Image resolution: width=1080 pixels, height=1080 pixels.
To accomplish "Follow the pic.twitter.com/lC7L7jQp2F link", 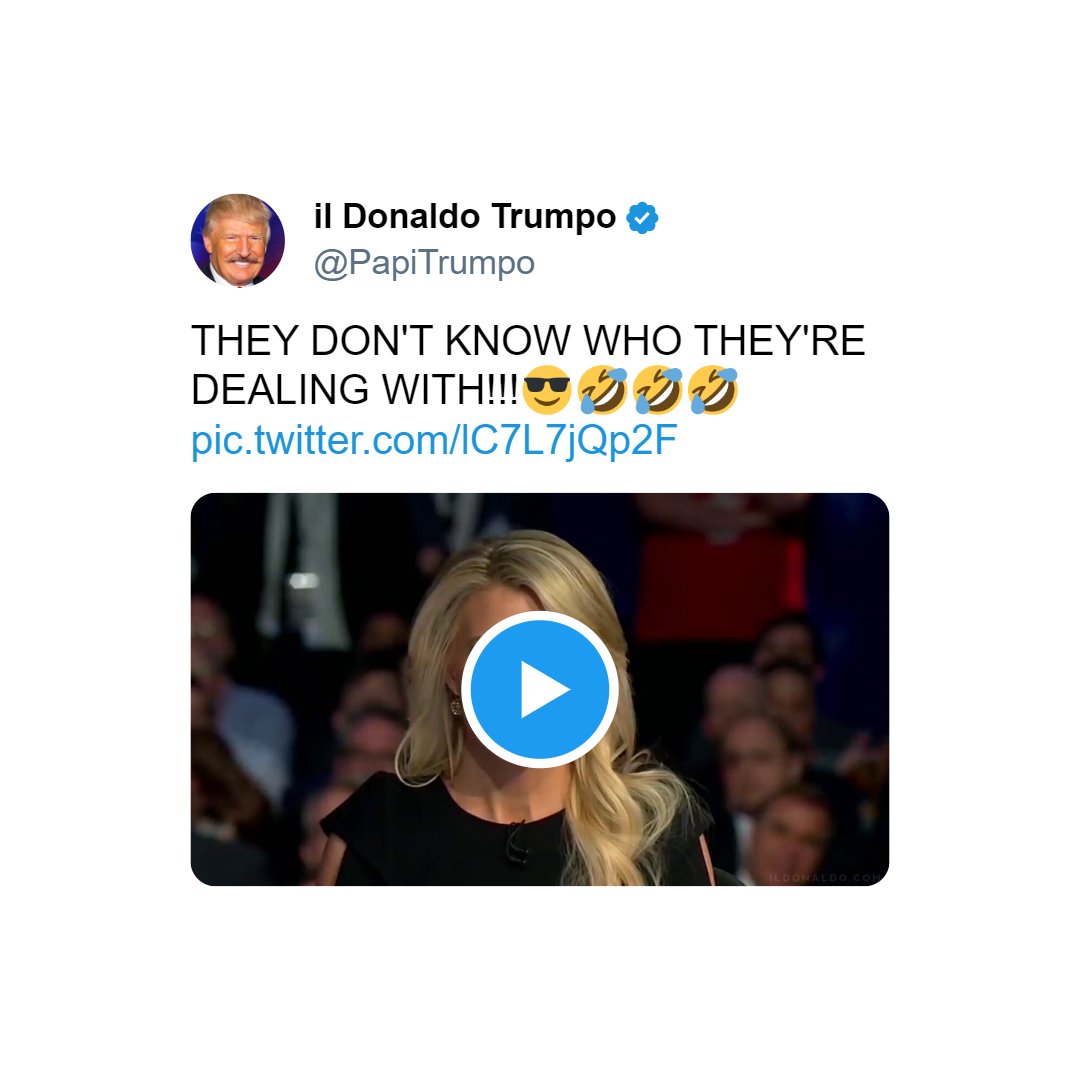I will (x=434, y=440).
